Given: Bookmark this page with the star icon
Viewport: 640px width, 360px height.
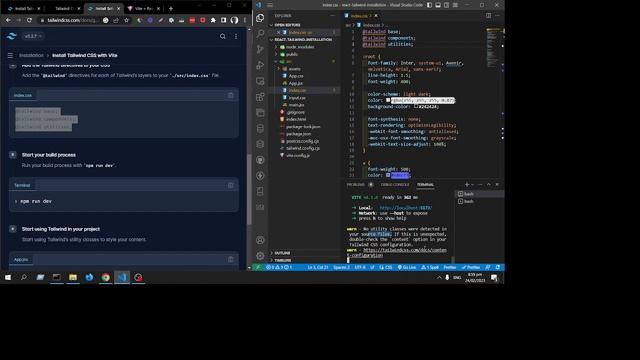Looking at the screenshot, I should pyautogui.click(x=127, y=20).
